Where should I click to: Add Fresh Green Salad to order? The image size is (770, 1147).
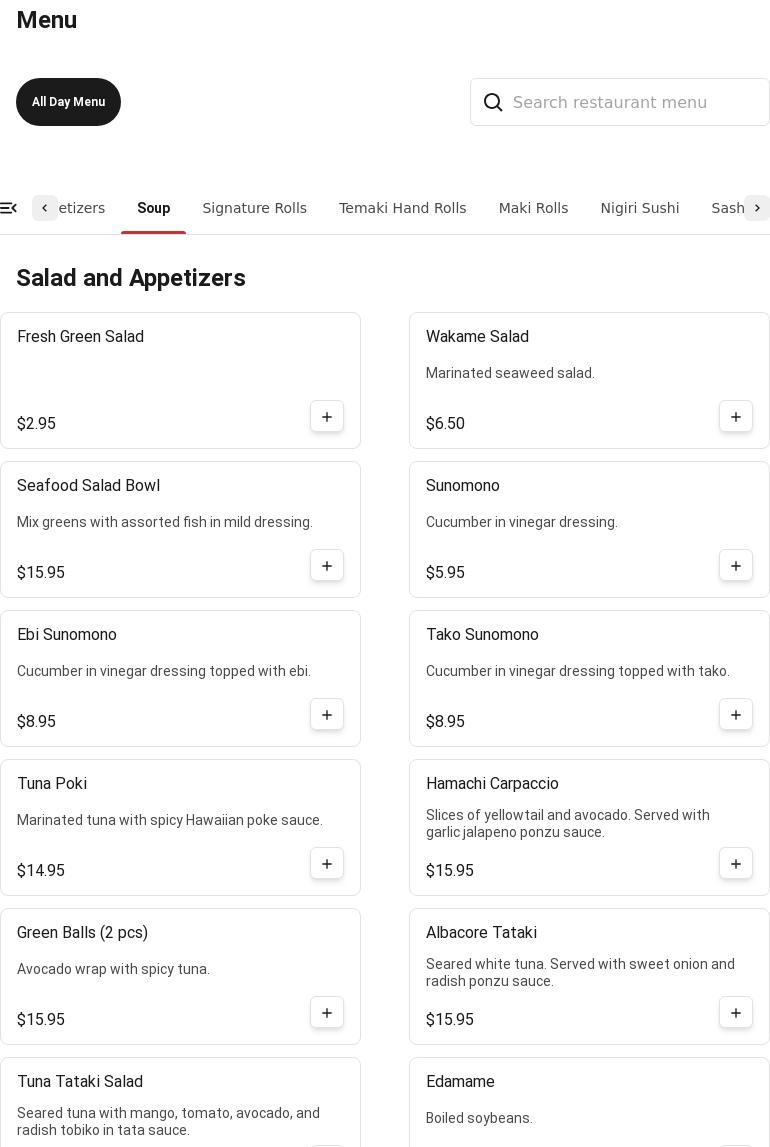click(x=327, y=417)
